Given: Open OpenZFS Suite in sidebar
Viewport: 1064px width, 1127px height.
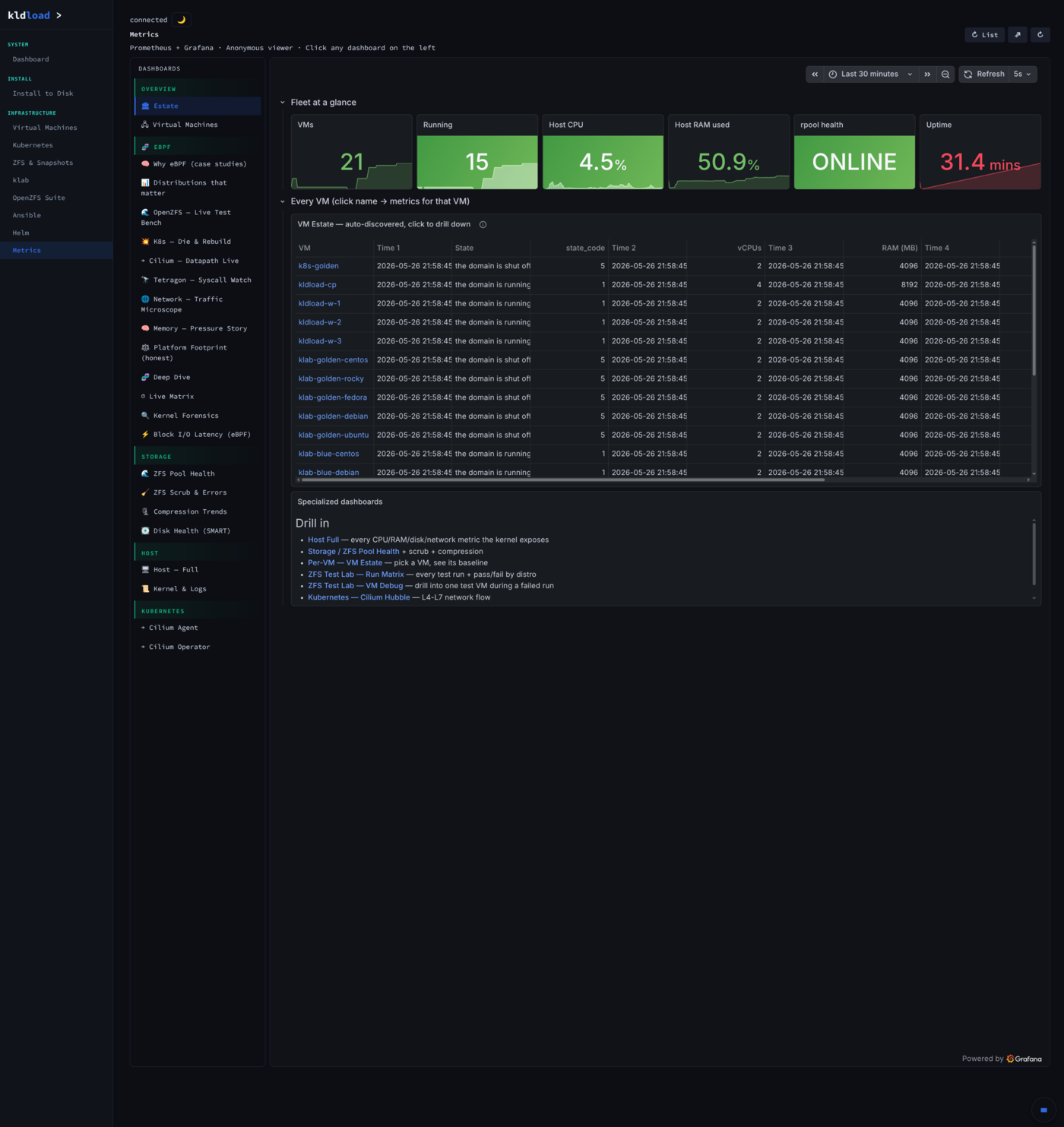Looking at the screenshot, I should tap(56, 198).
